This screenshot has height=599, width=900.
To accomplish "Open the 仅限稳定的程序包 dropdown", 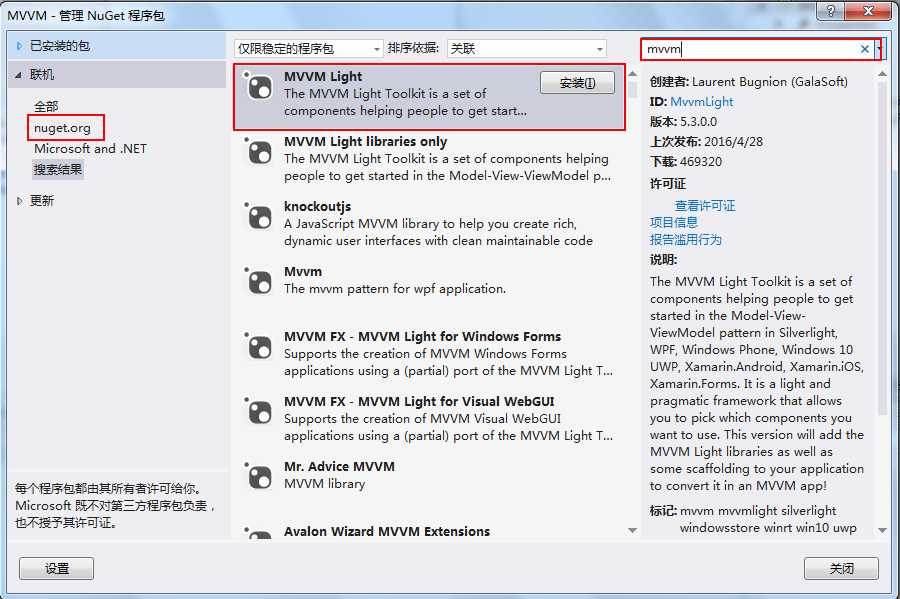I will coord(309,49).
